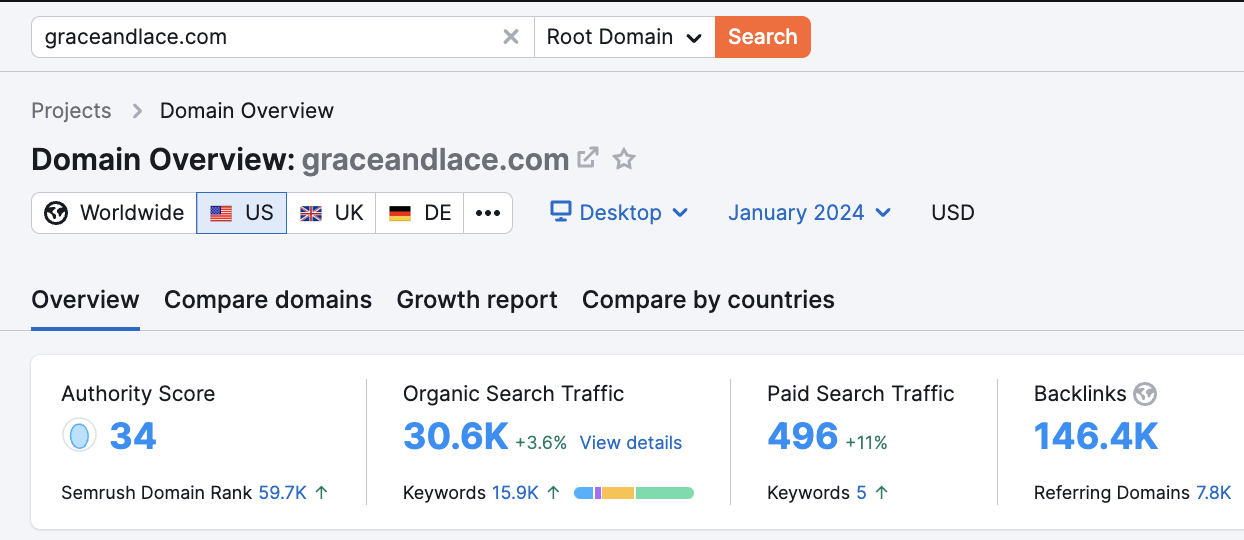Open graceandlace.com external link icon
Image resolution: width=1244 pixels, height=540 pixels.
click(x=588, y=158)
